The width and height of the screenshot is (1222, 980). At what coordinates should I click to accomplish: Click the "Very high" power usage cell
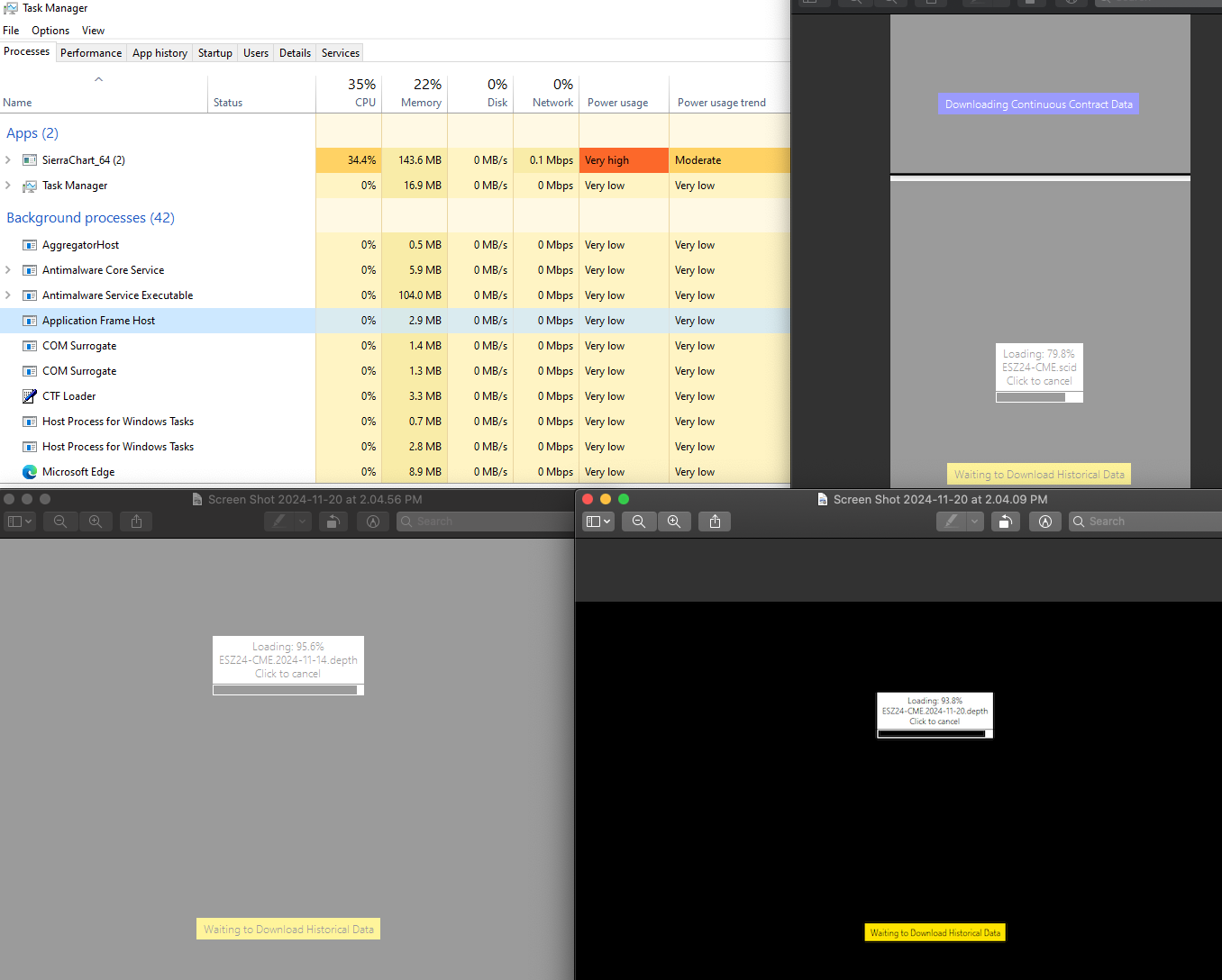(x=624, y=160)
